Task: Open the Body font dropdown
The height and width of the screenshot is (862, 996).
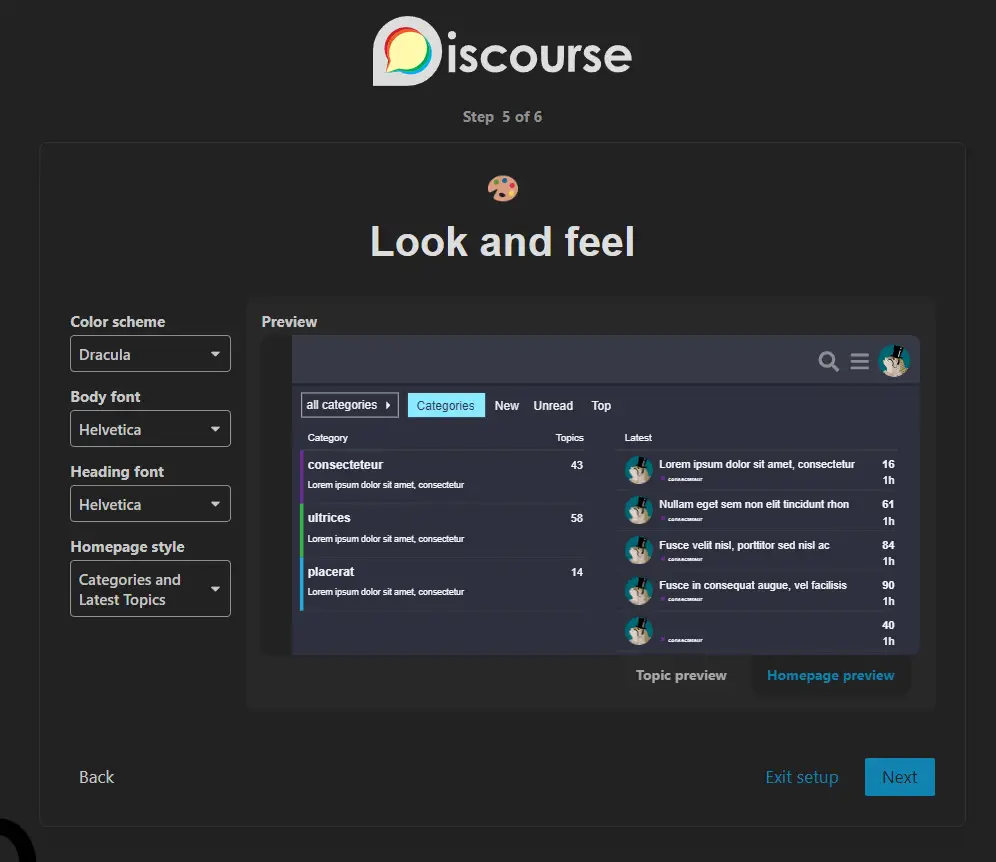Action: point(150,428)
